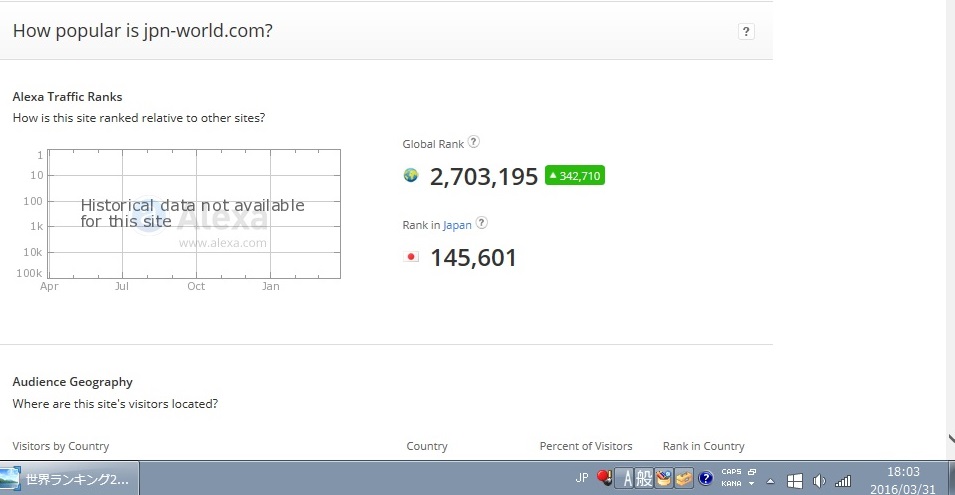The image size is (955, 495).
Task: Toggle the CAPS lock indicator on language bar
Action: click(731, 472)
